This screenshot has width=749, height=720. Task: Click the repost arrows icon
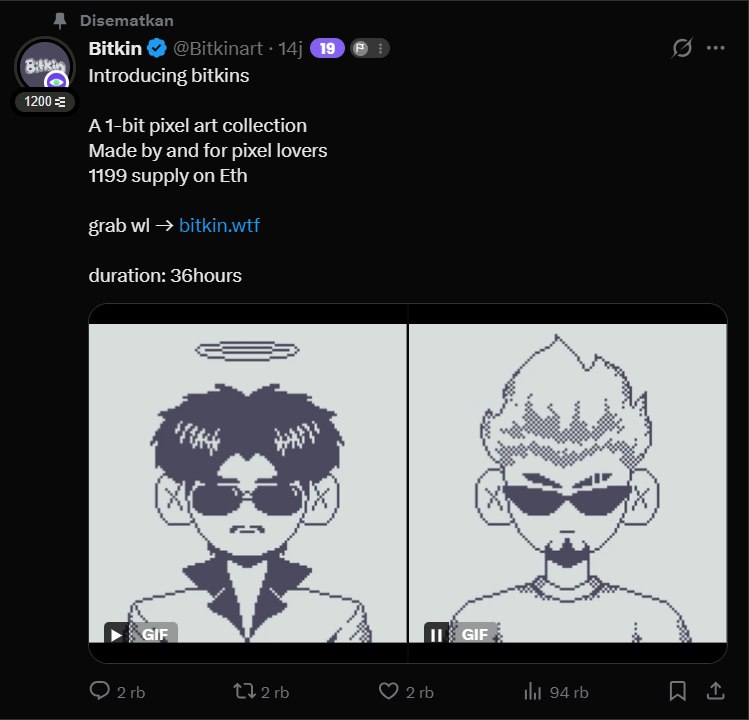pos(244,691)
